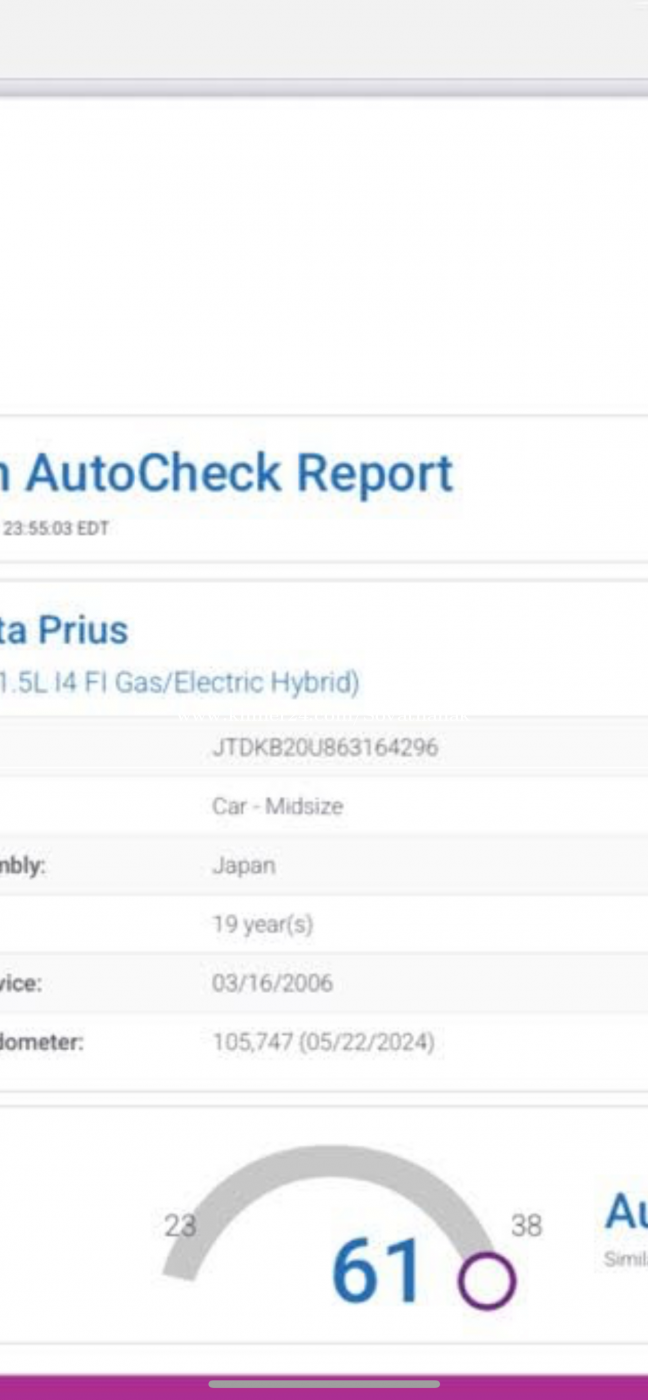648x1400 pixels.
Task: Click the 19 year(s) age value
Action: [x=262, y=925]
